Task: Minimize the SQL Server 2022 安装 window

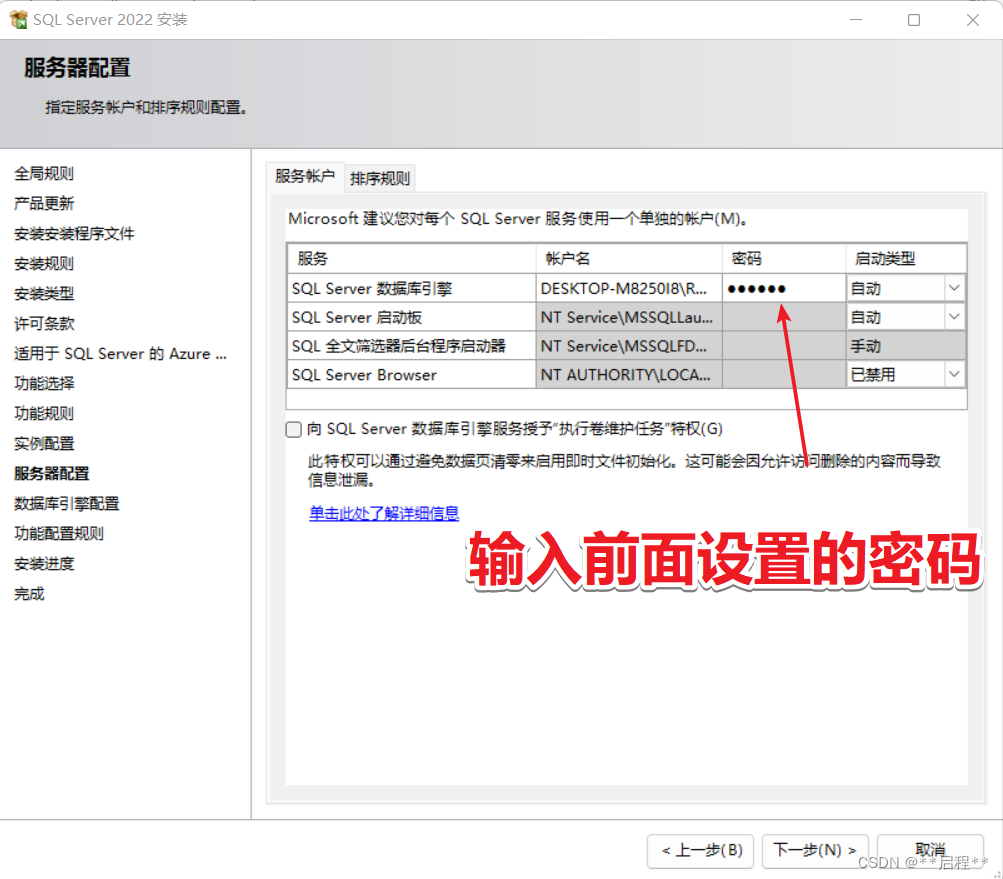Action: pyautogui.click(x=856, y=20)
